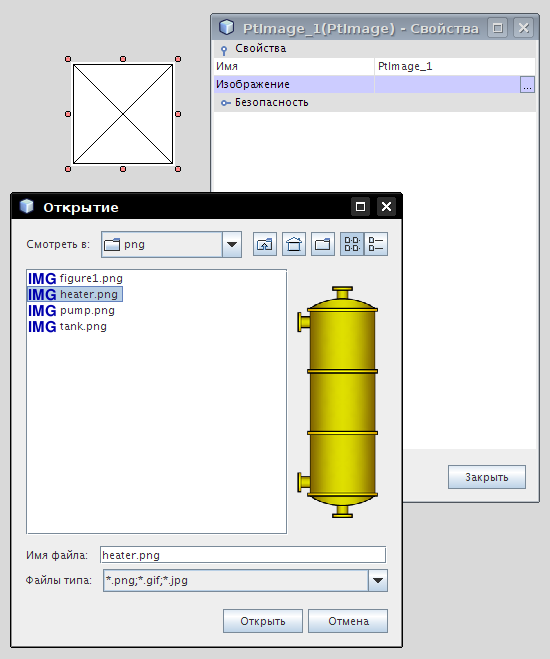Open image browse ellipsis button

point(527,84)
